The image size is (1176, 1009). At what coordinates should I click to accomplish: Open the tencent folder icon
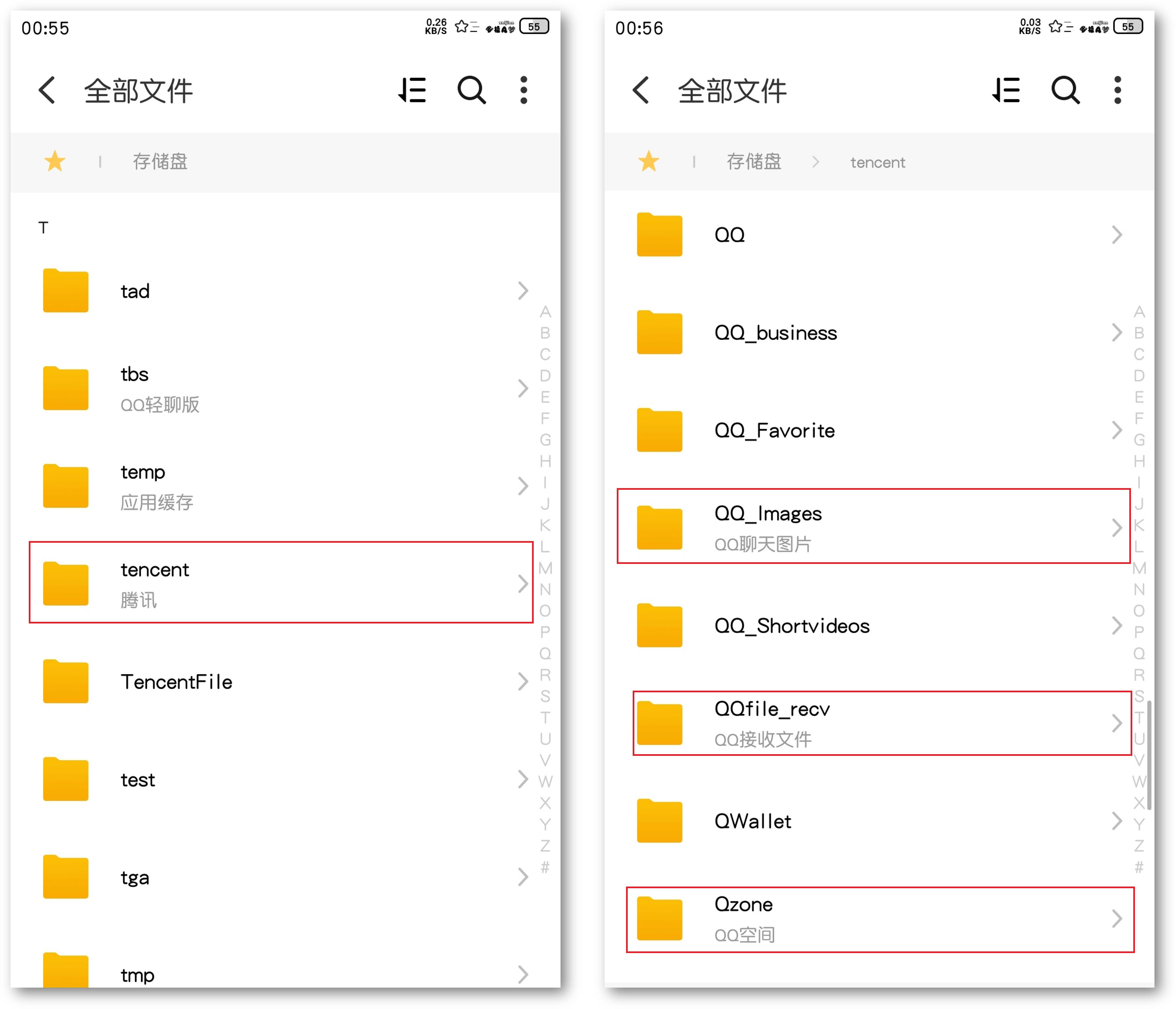tap(65, 584)
